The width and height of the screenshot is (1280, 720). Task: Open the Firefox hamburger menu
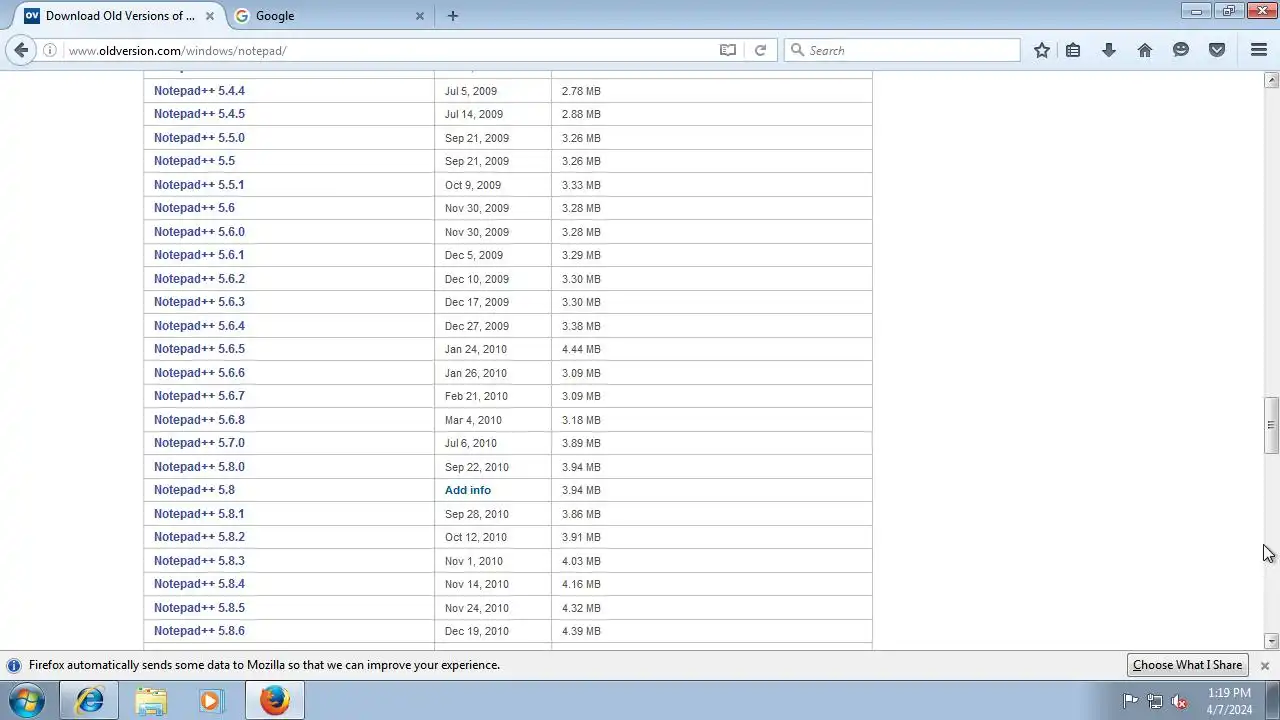1259,50
